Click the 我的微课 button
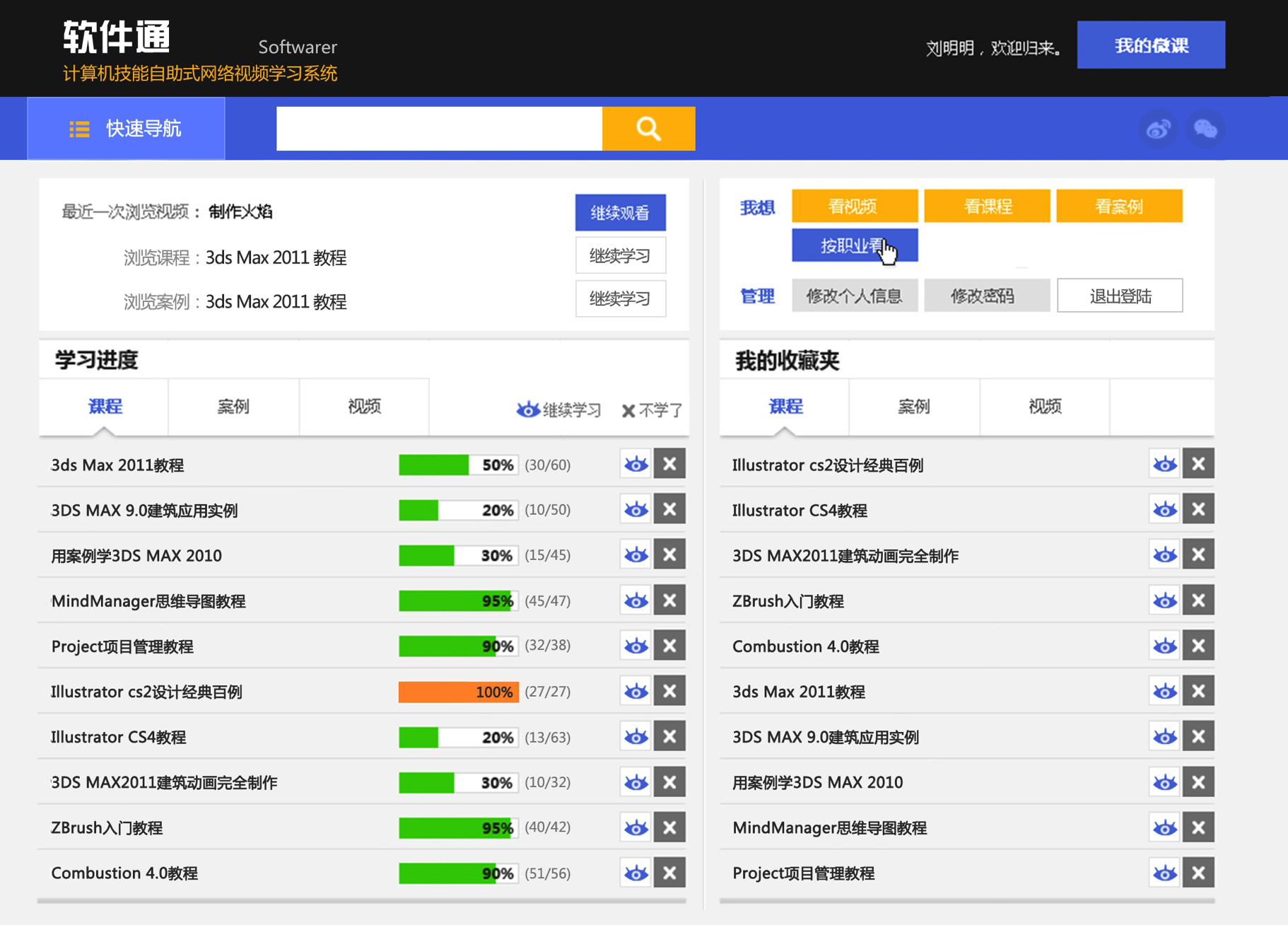This screenshot has width=1288, height=925. [1151, 45]
